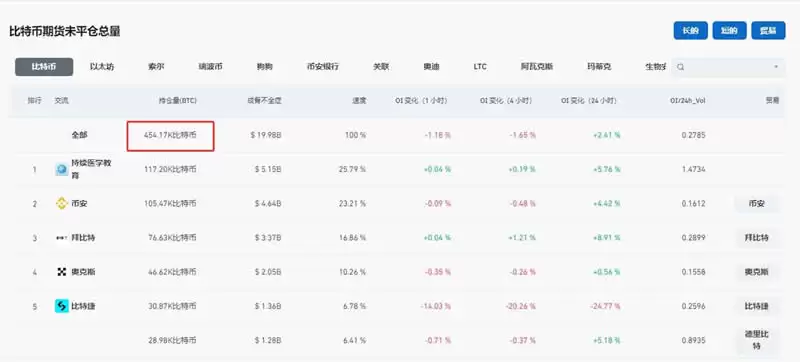Switch to the 玛蒂克 tab
This screenshot has height=362, width=800.
tap(599, 67)
